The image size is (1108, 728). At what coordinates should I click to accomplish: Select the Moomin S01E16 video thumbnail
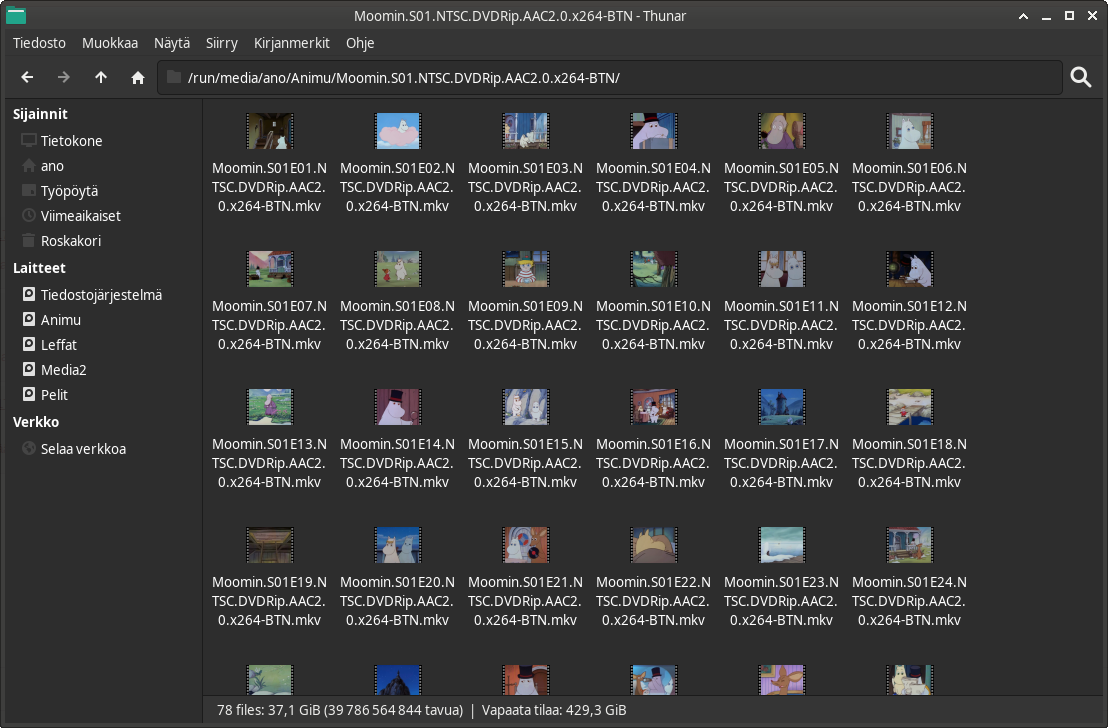[x=654, y=406]
